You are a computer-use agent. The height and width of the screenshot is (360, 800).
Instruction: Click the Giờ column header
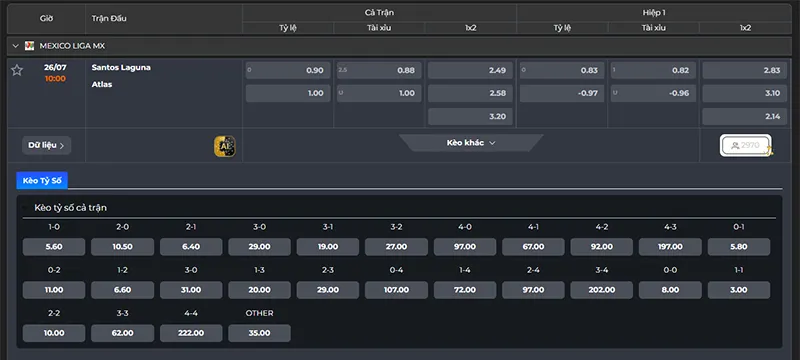[x=46, y=18]
